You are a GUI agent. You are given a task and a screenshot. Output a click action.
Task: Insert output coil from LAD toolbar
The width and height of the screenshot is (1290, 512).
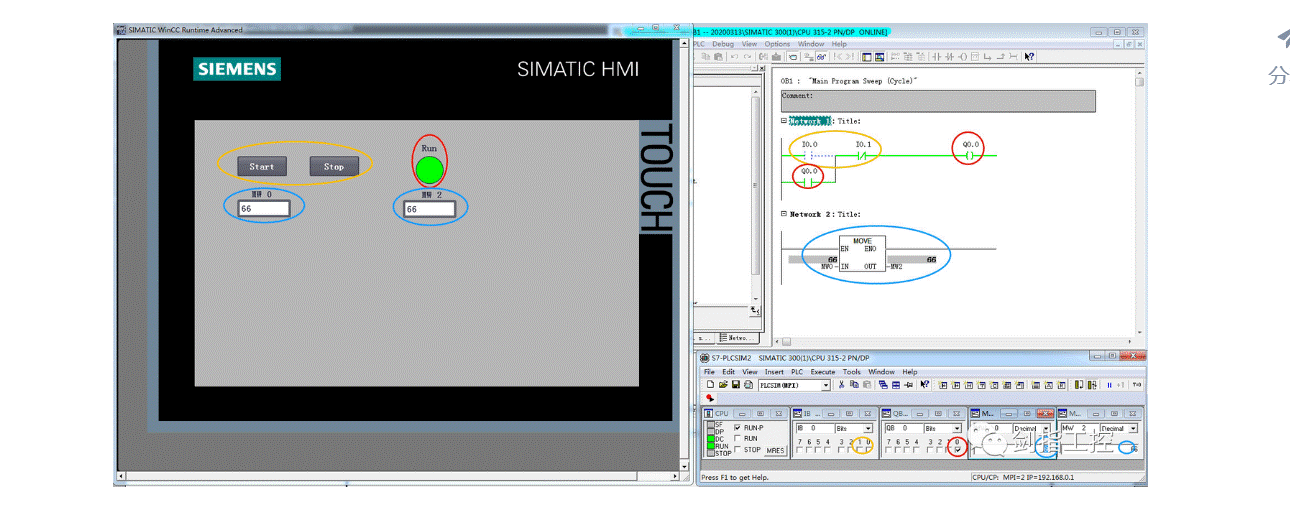pyautogui.click(x=963, y=57)
